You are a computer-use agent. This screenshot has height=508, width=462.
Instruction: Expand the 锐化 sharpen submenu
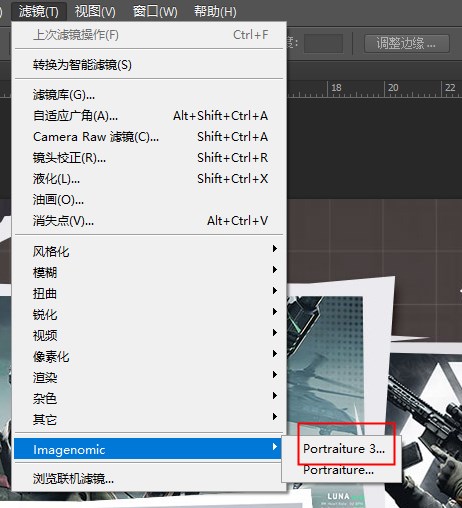(149, 314)
